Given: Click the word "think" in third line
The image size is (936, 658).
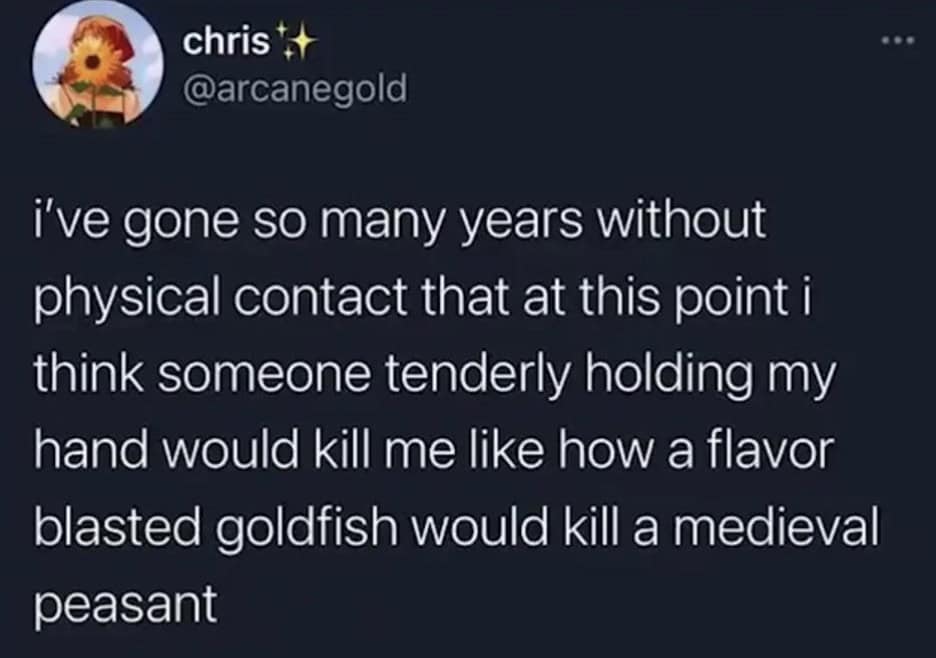Looking at the screenshot, I should [x=83, y=375].
